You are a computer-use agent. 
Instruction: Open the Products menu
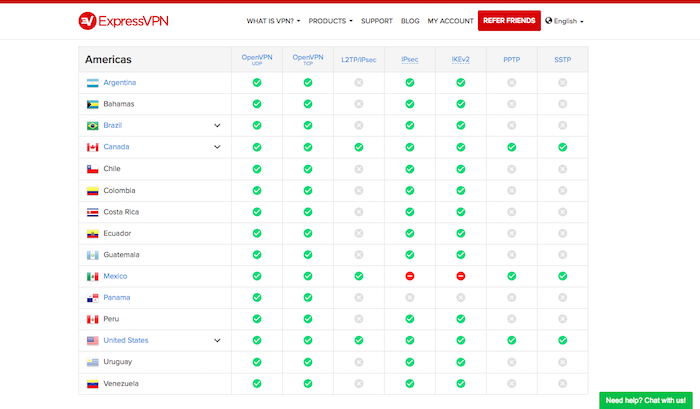pos(330,21)
